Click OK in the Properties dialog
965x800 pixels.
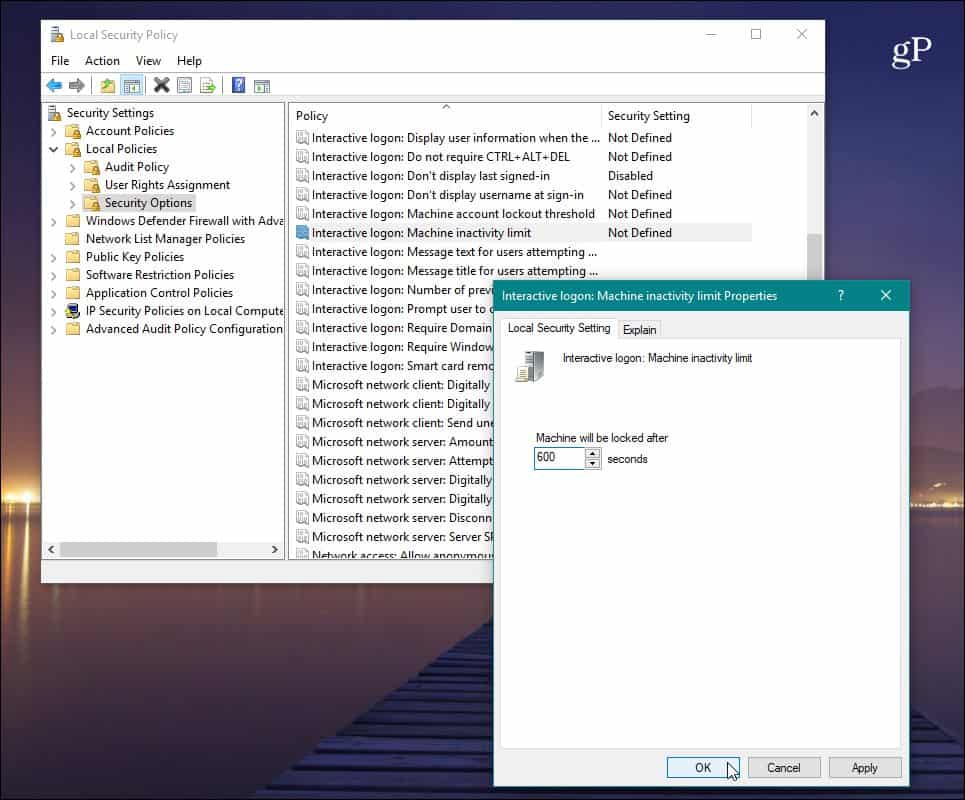[703, 767]
